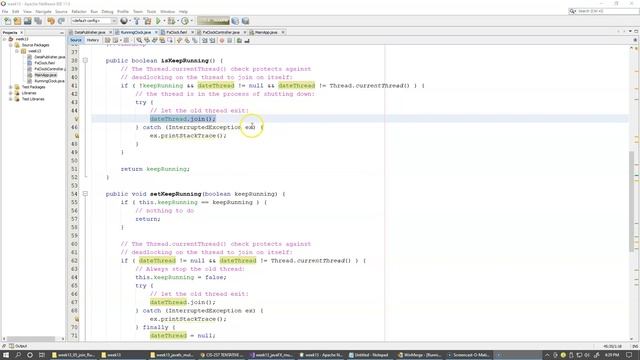Select RunningClock.java in the project tree
The image size is (640, 360).
[x=49, y=81]
